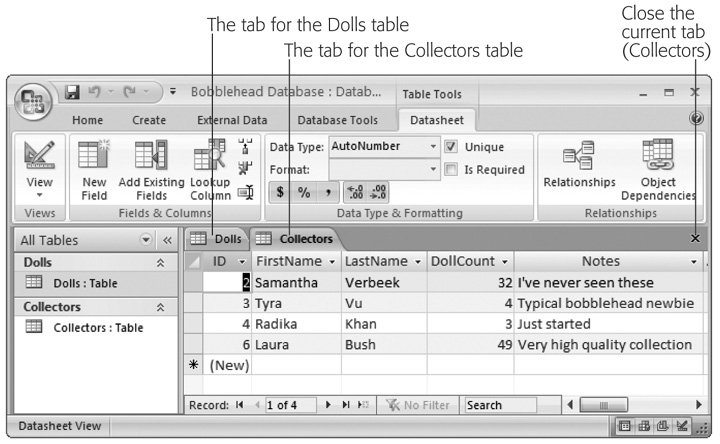
Task: Apply Comma number format
Action: click(328, 192)
